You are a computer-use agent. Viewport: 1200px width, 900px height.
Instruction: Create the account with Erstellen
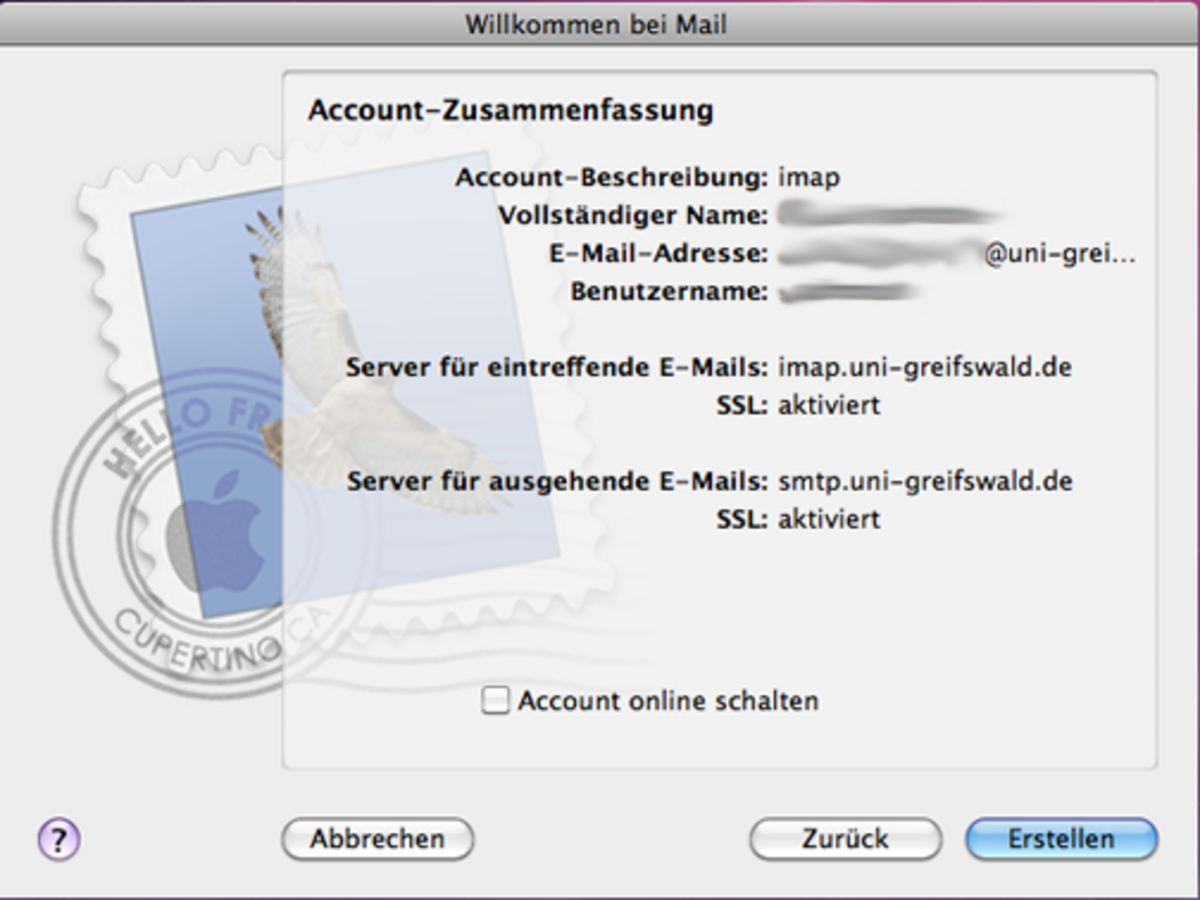coord(1061,839)
